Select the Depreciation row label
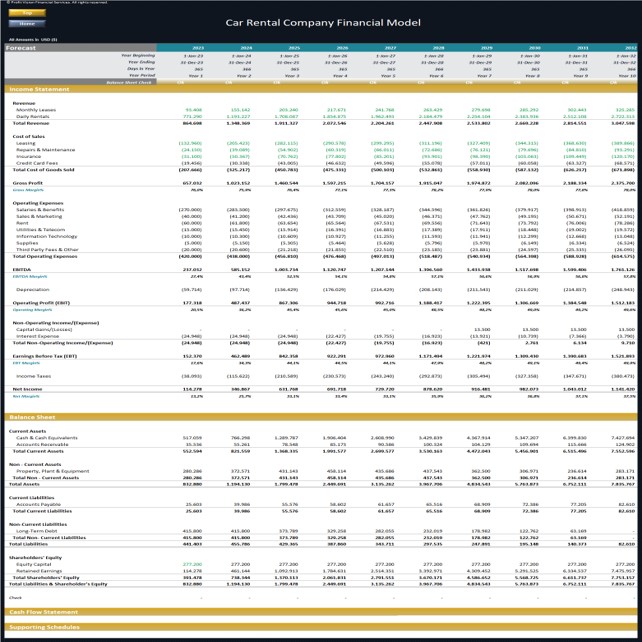 [x=33, y=289]
